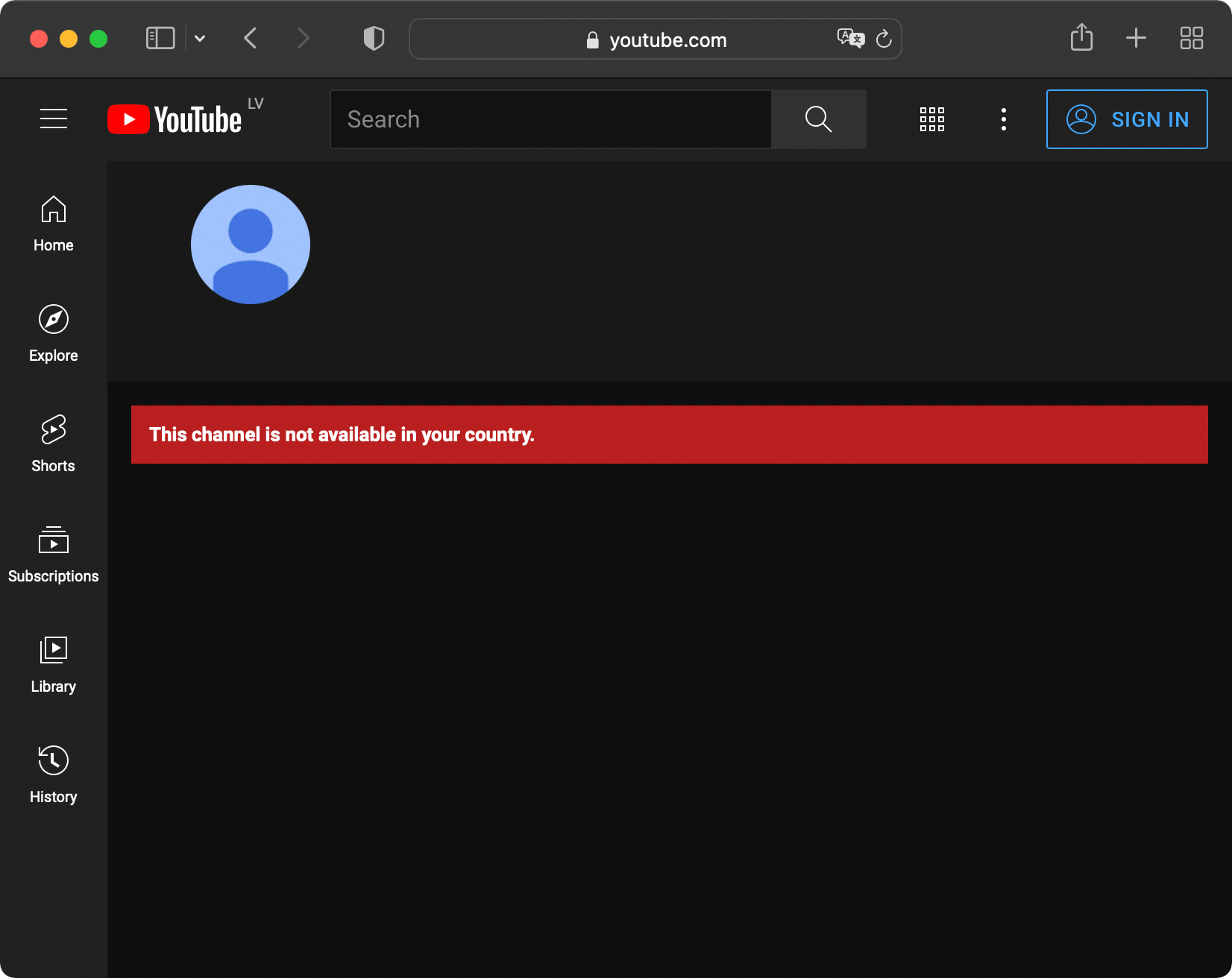Image resolution: width=1232 pixels, height=978 pixels.
Task: Focus the YouTube Search field
Action: [550, 119]
